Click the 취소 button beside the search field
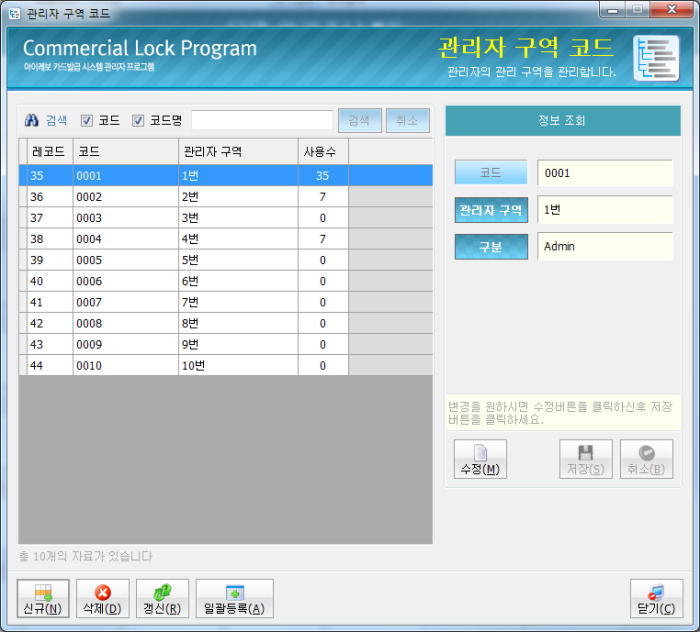The width and height of the screenshot is (700, 632). click(408, 121)
